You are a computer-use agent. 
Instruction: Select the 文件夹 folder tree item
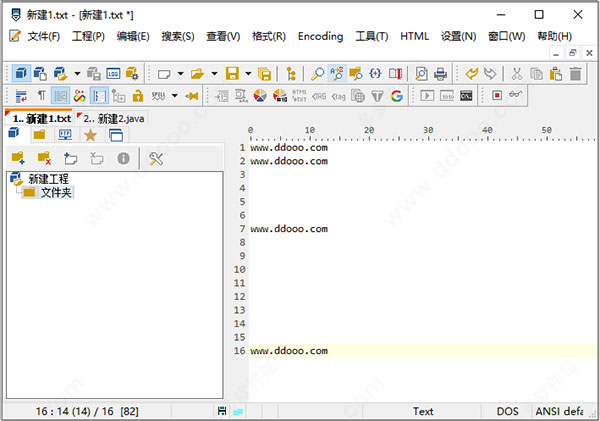[x=56, y=192]
